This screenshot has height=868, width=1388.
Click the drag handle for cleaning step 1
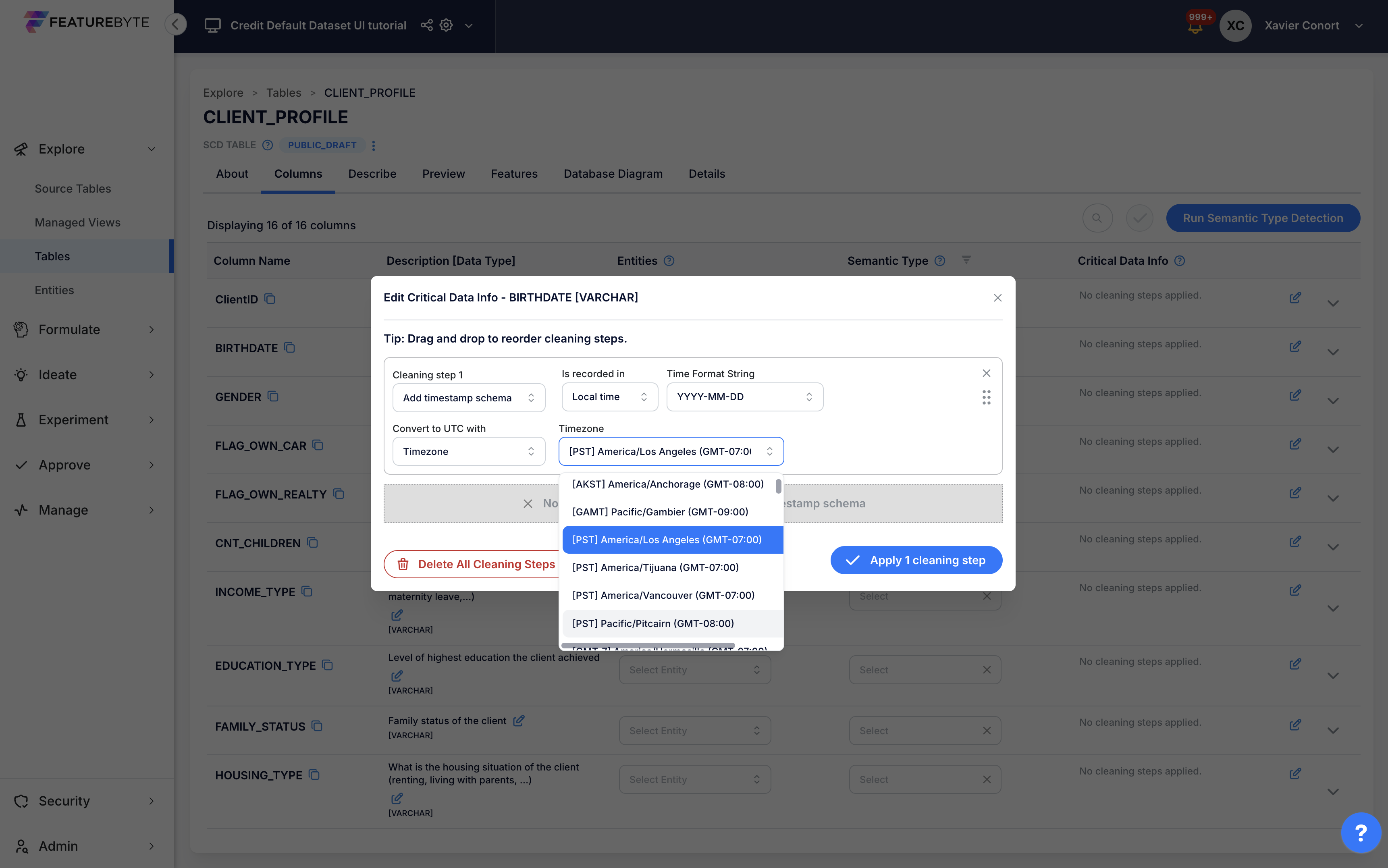986,397
